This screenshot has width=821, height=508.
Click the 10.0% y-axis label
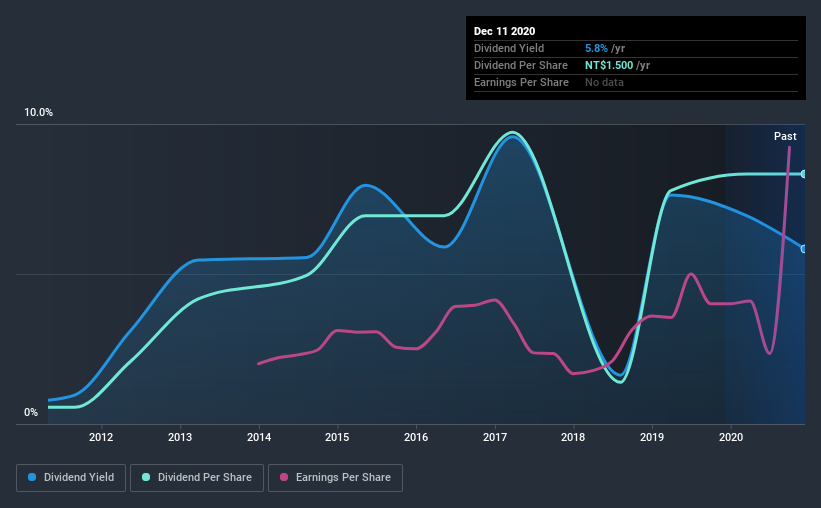38,112
